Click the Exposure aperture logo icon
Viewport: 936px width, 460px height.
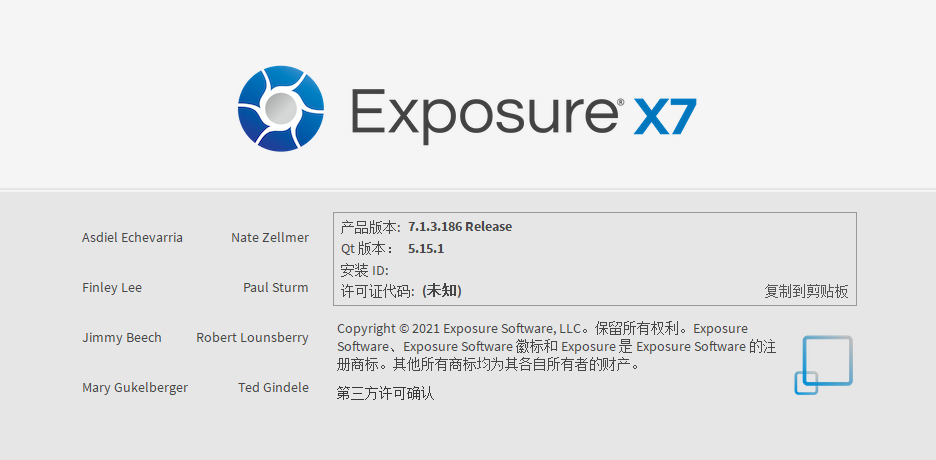pyautogui.click(x=281, y=109)
